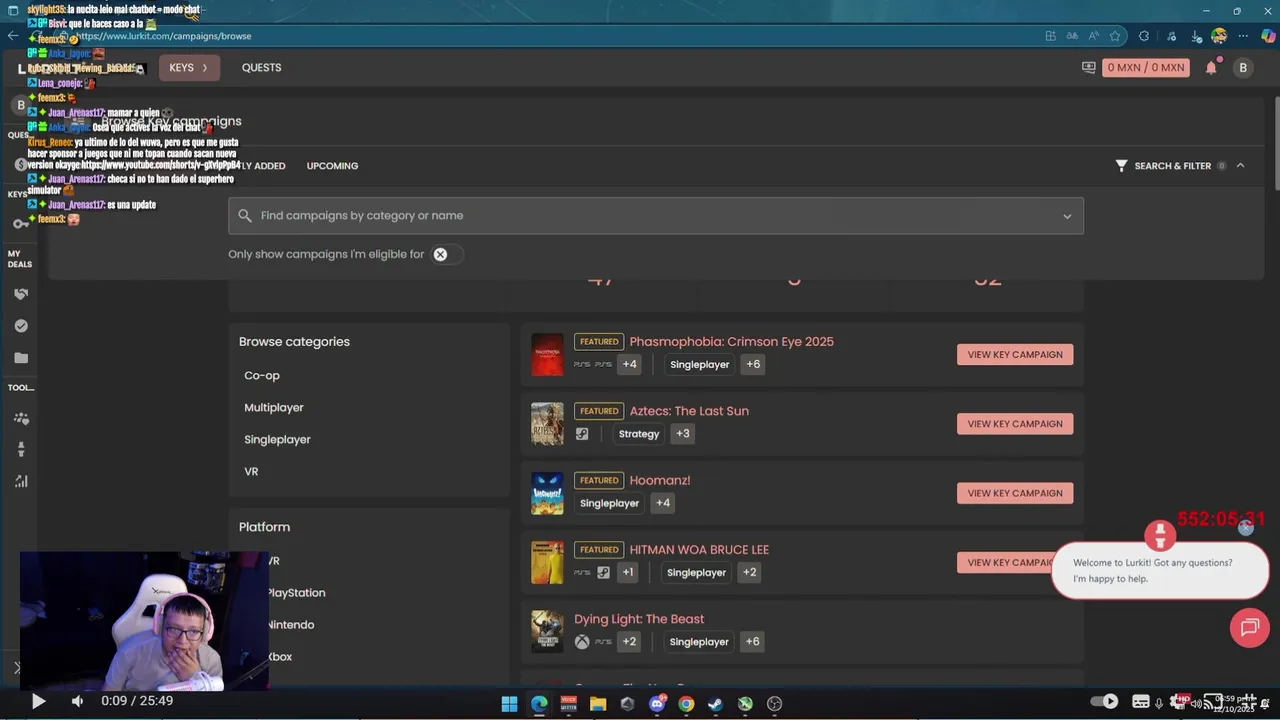Click the Aztecs game thumbnail
The height and width of the screenshot is (720, 1280).
click(547, 424)
